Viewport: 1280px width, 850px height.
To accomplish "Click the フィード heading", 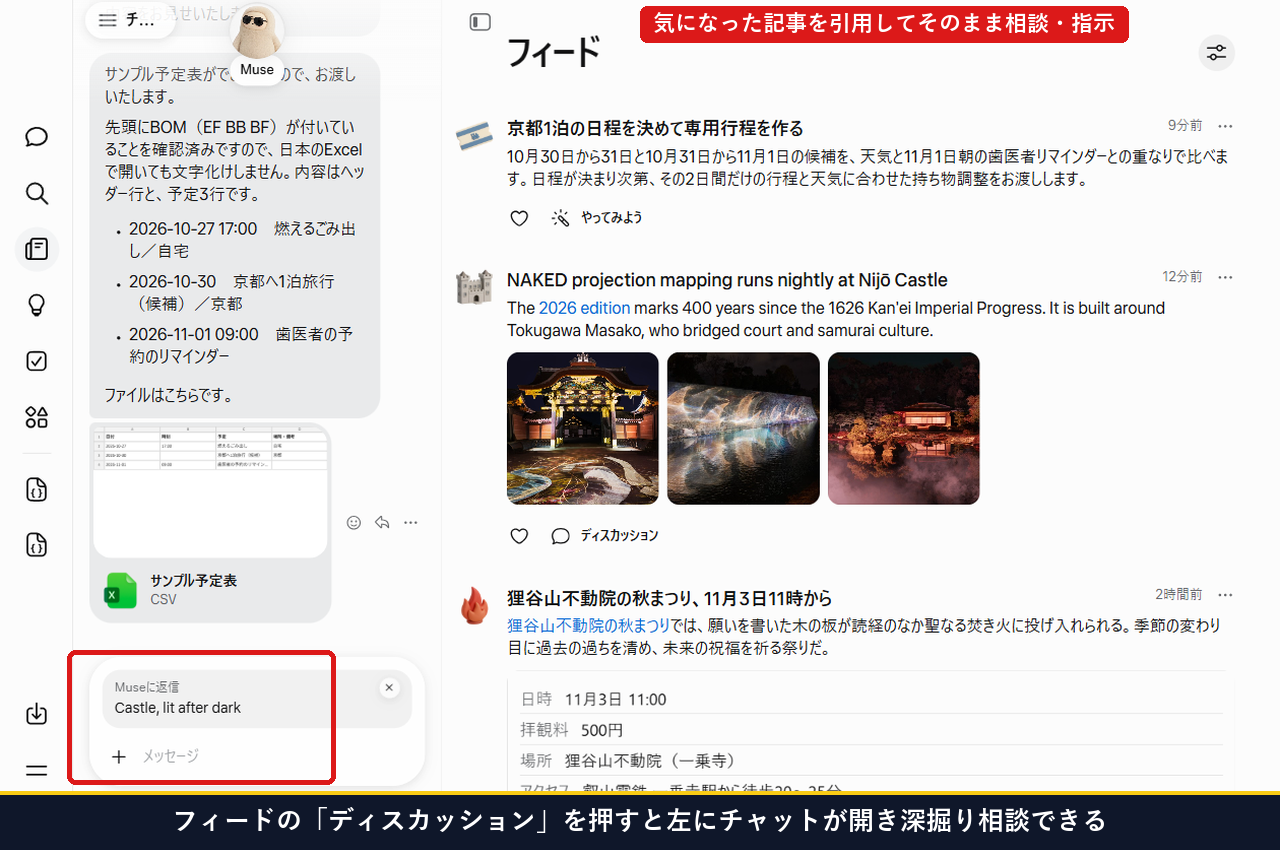I will pyautogui.click(x=553, y=53).
